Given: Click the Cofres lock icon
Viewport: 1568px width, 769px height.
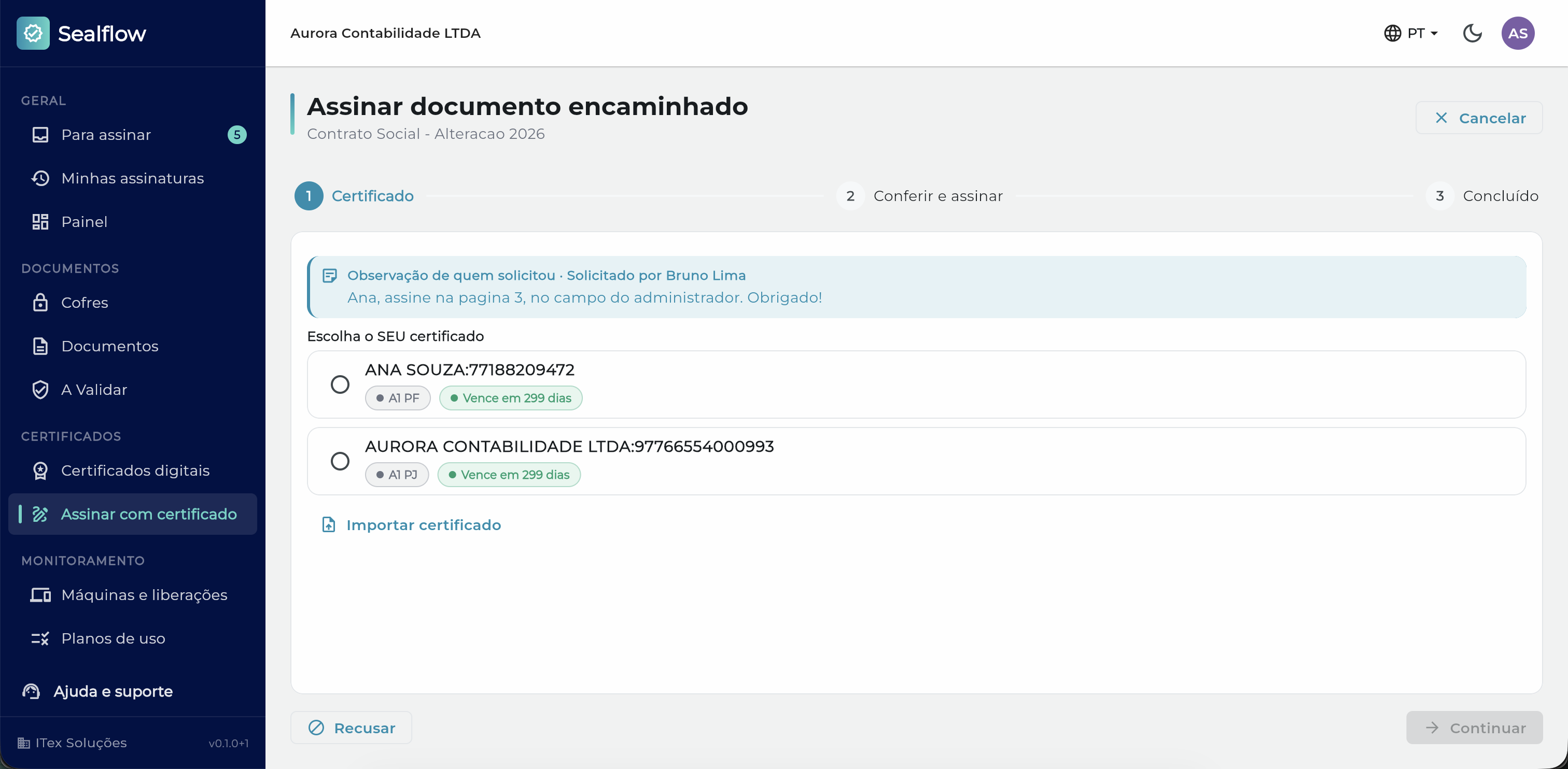Looking at the screenshot, I should 40,303.
